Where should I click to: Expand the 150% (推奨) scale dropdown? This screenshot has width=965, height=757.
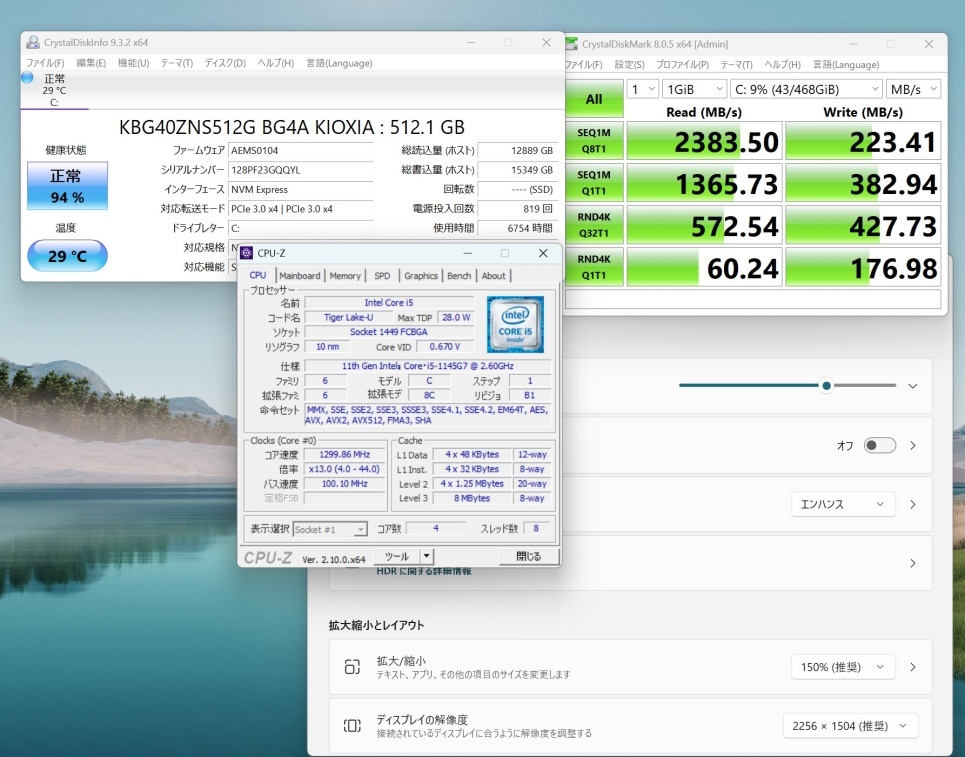842,667
